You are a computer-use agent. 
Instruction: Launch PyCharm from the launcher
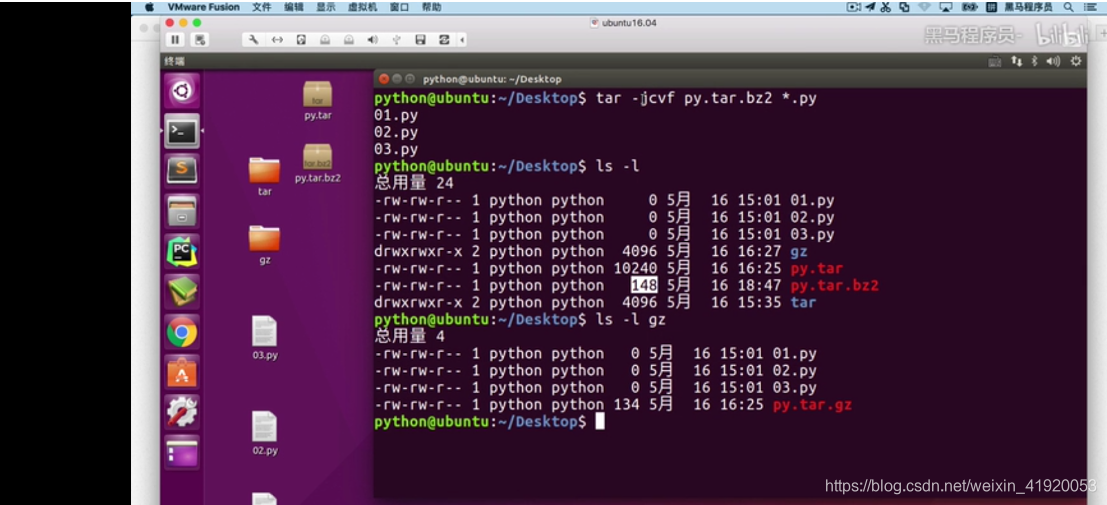click(182, 251)
